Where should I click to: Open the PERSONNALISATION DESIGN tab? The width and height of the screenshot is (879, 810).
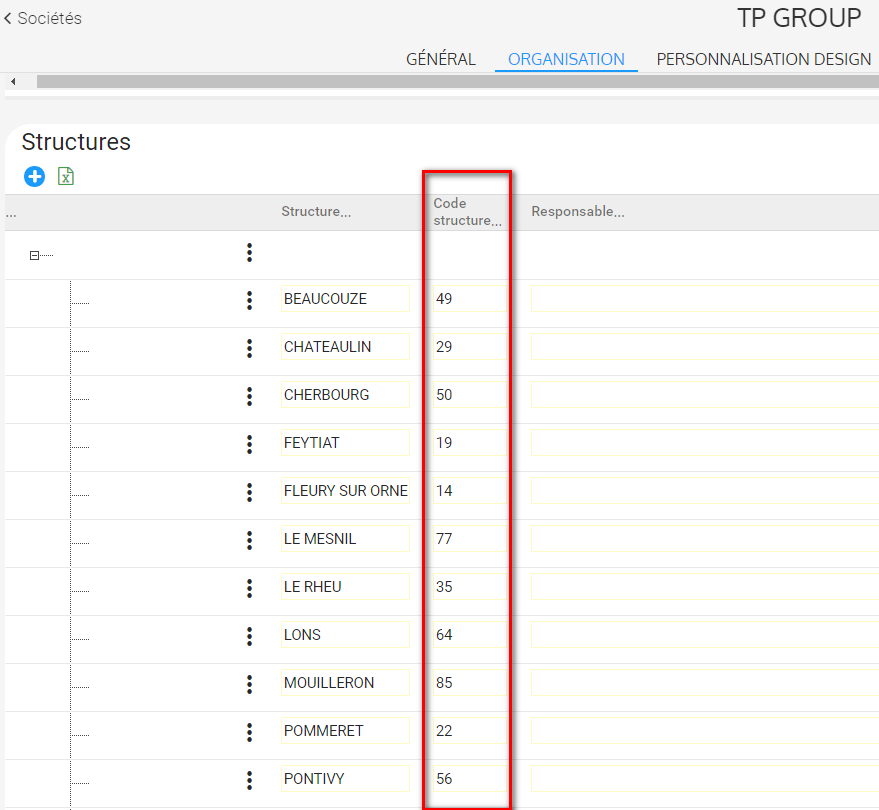point(764,59)
